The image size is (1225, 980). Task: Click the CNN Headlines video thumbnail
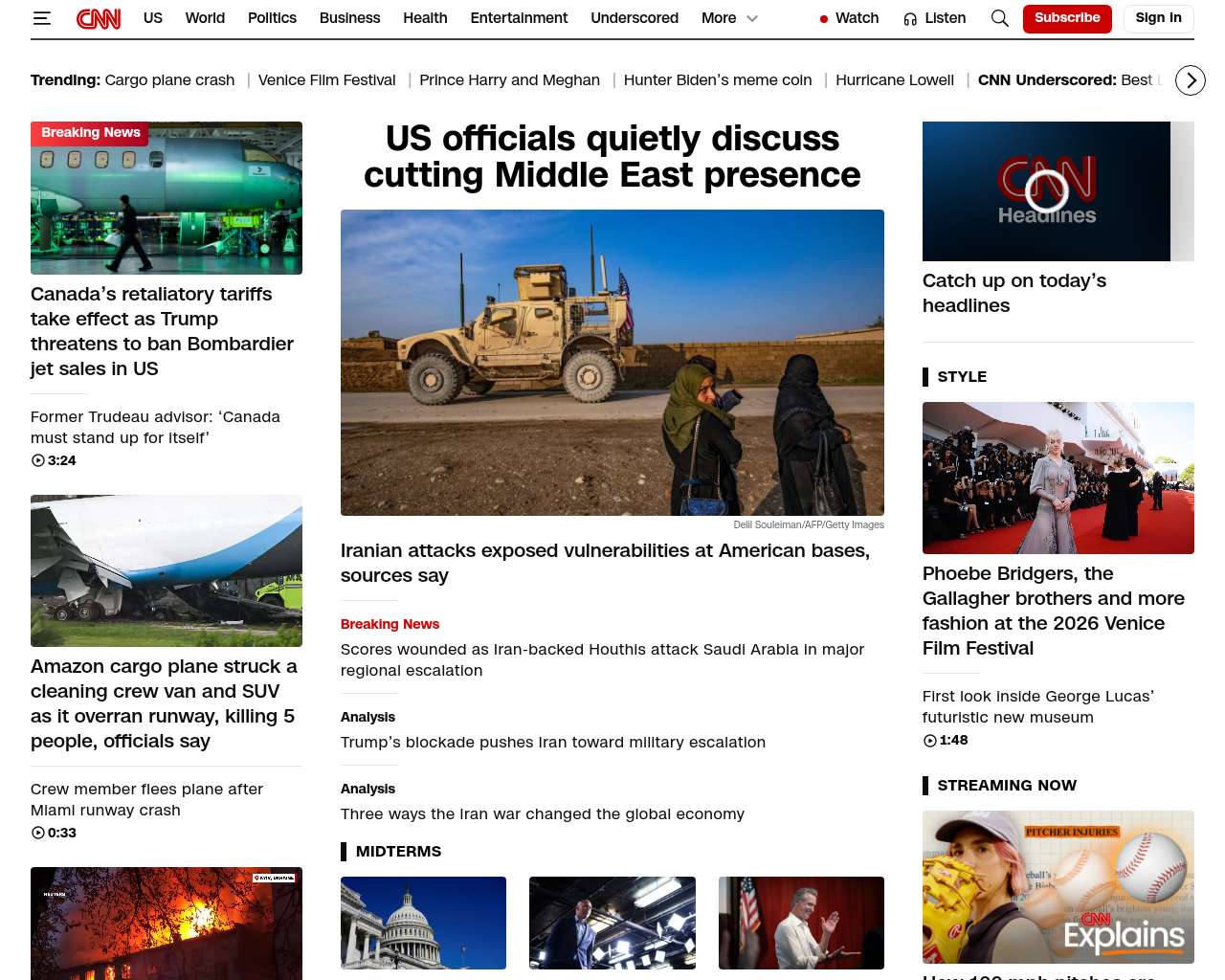point(1046,191)
